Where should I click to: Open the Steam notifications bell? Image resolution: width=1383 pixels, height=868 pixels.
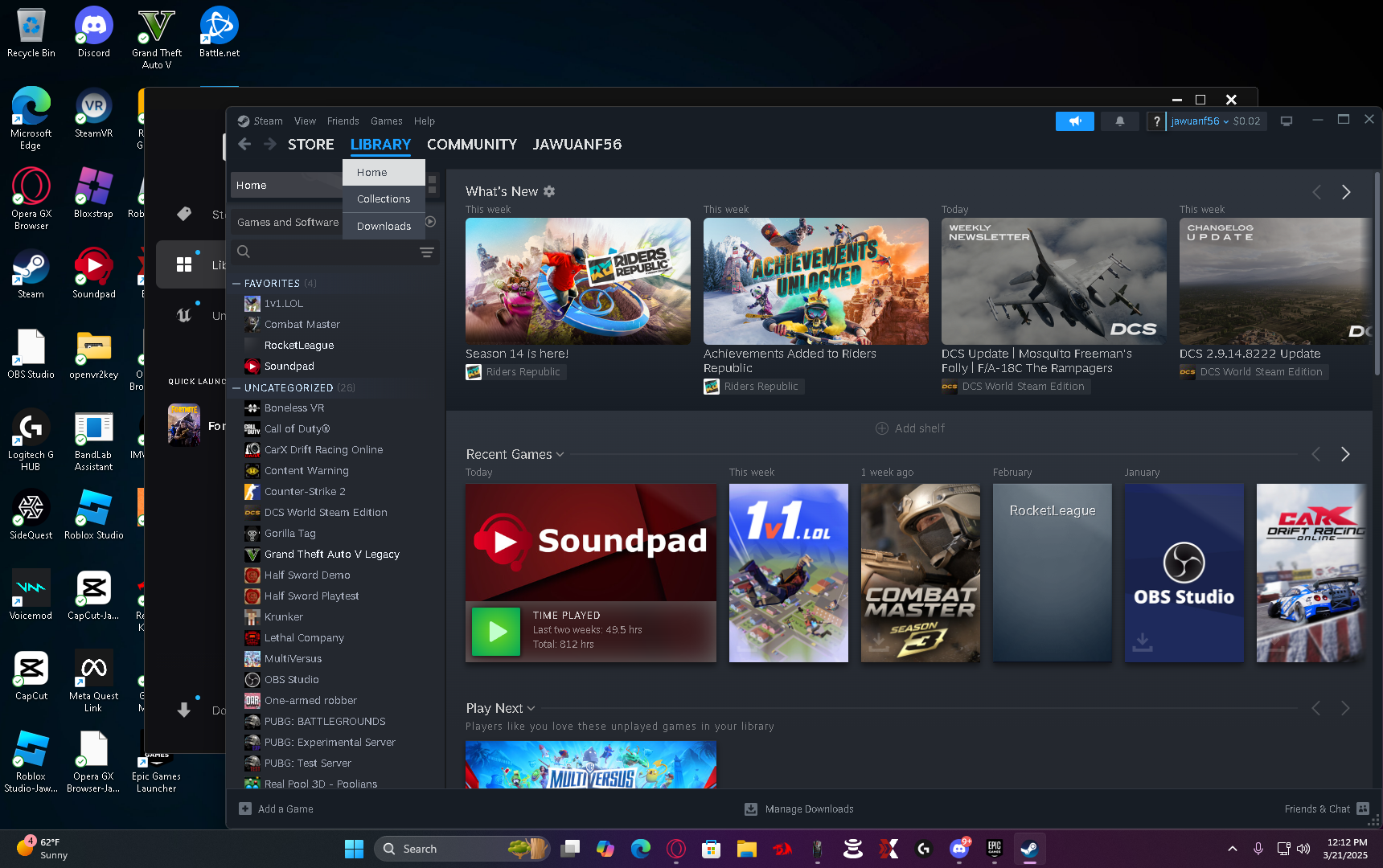pos(1119,121)
